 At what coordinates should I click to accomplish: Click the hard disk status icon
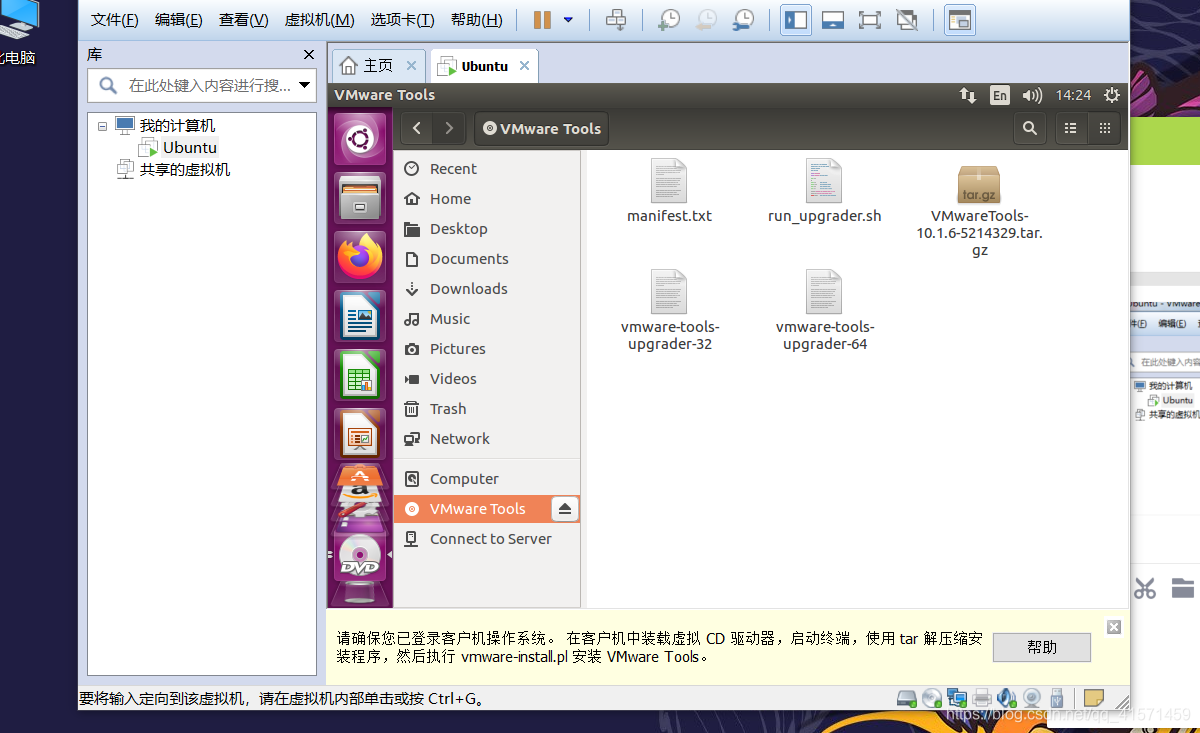907,698
